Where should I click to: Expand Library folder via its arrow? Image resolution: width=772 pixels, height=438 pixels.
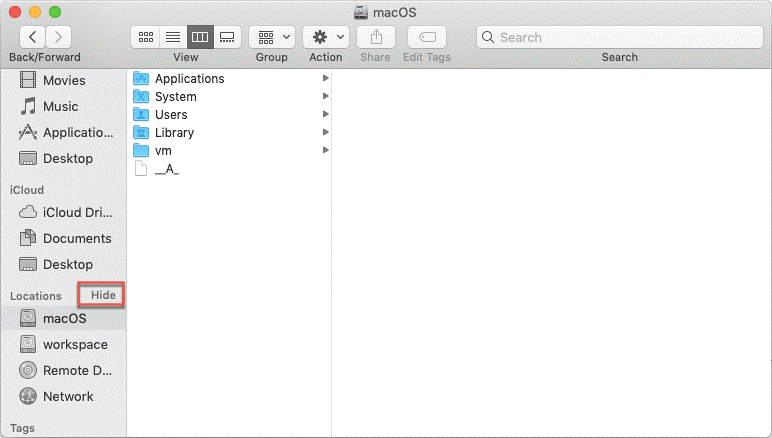325,132
